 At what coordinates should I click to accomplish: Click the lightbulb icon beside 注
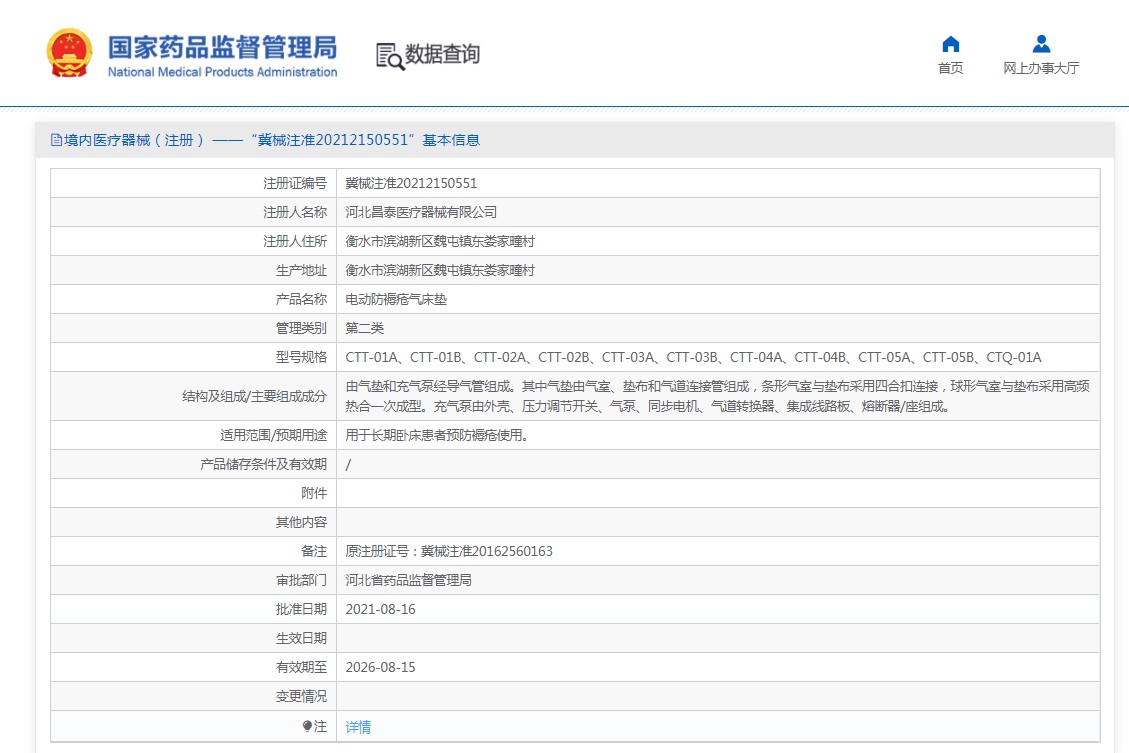coord(307,727)
